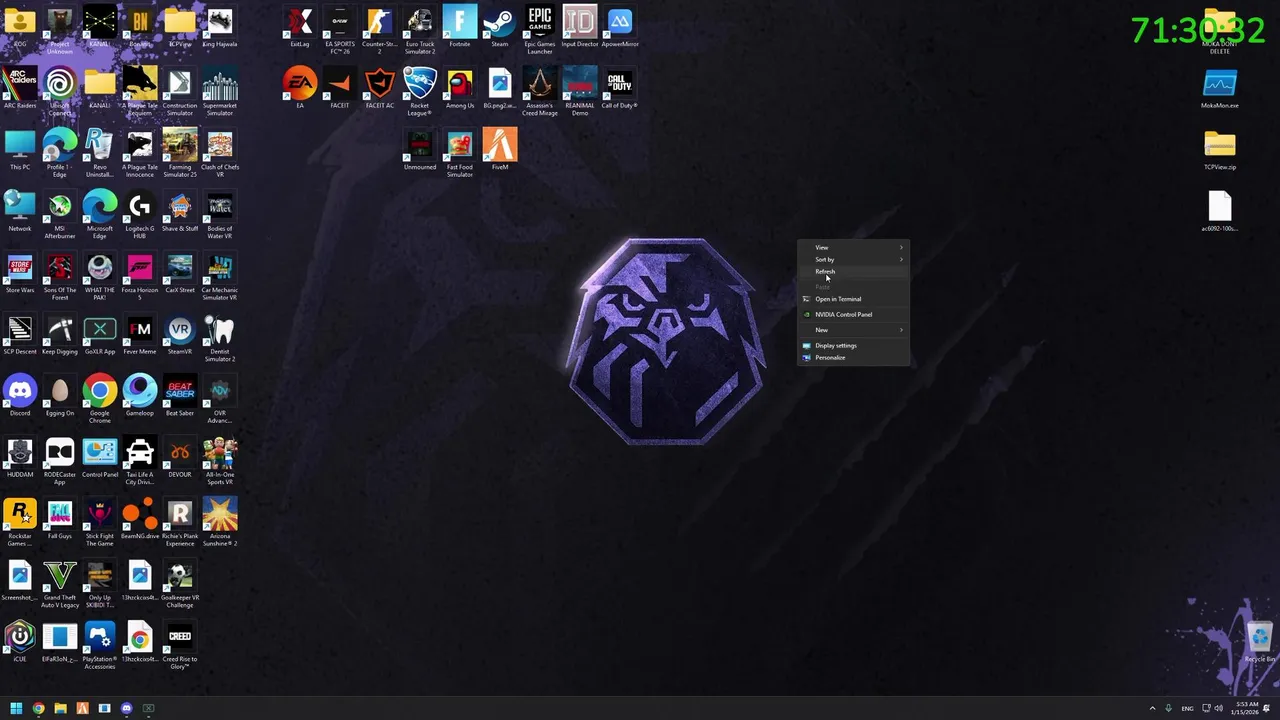
Task: Select the Among Us desktop icon
Action: (x=460, y=89)
